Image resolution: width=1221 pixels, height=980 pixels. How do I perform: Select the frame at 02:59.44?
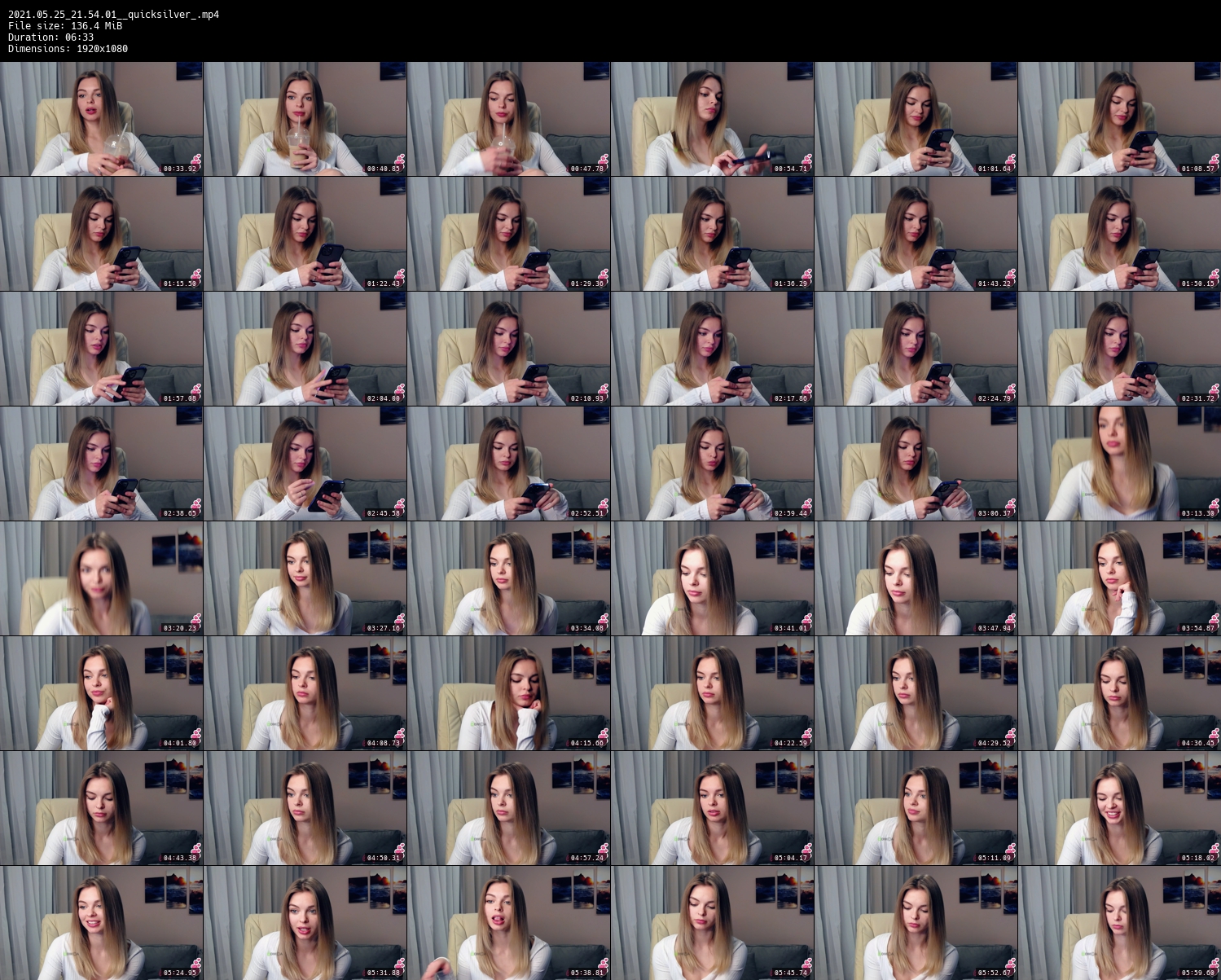coord(712,464)
